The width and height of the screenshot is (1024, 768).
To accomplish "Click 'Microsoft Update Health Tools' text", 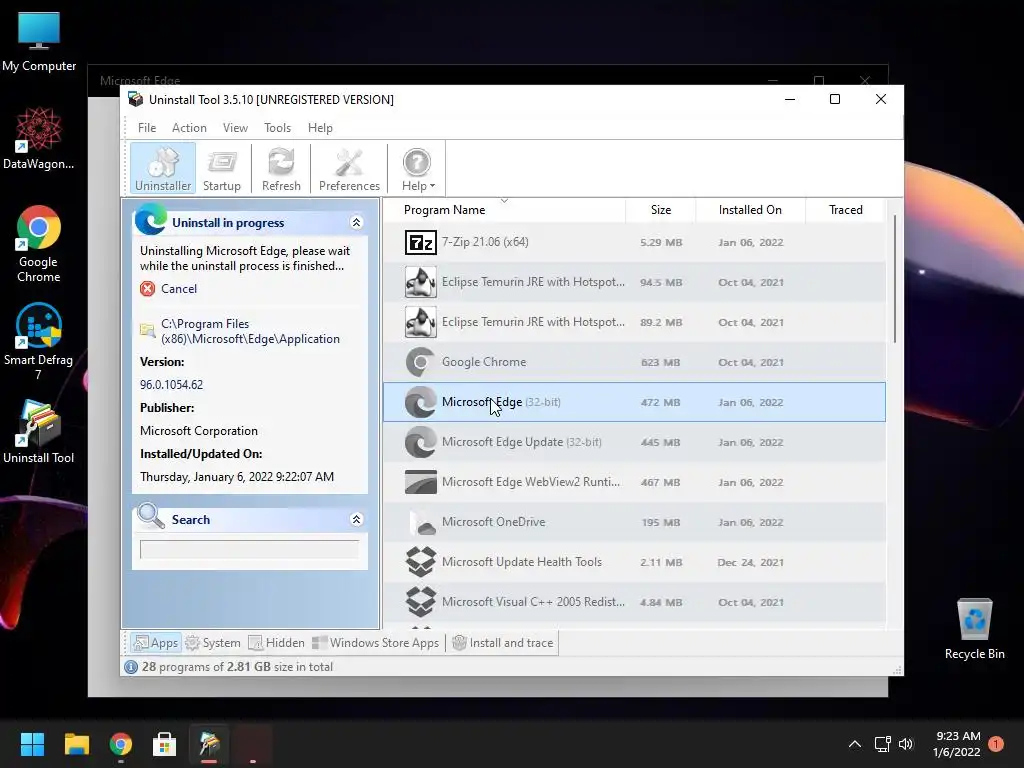I will 522,562.
